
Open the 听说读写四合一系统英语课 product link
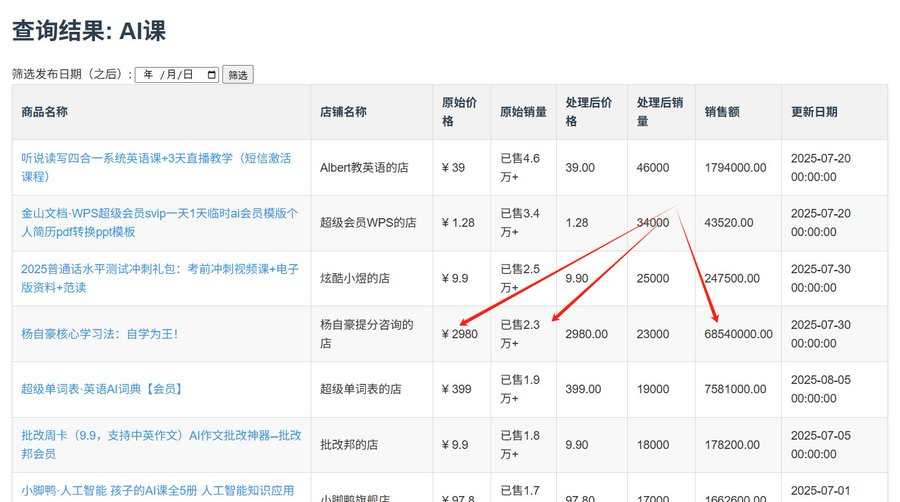coord(156,167)
